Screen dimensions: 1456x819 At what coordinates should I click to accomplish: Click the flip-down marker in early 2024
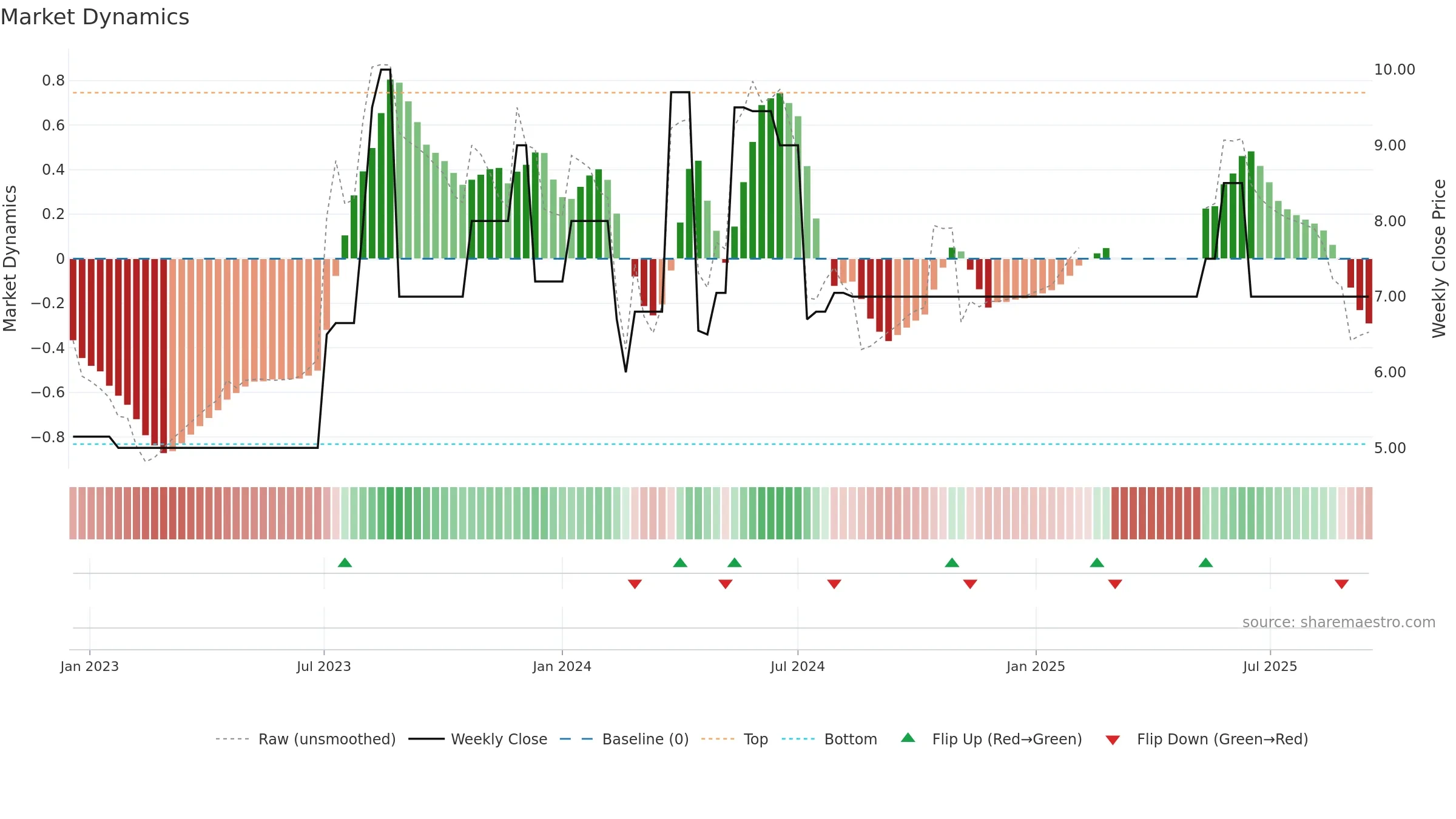pos(635,584)
